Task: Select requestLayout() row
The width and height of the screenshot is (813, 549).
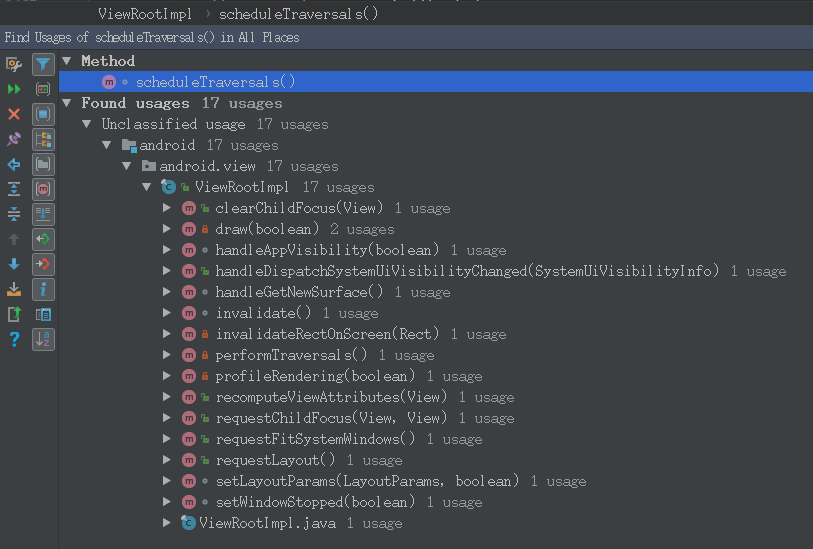Action: (436, 460)
